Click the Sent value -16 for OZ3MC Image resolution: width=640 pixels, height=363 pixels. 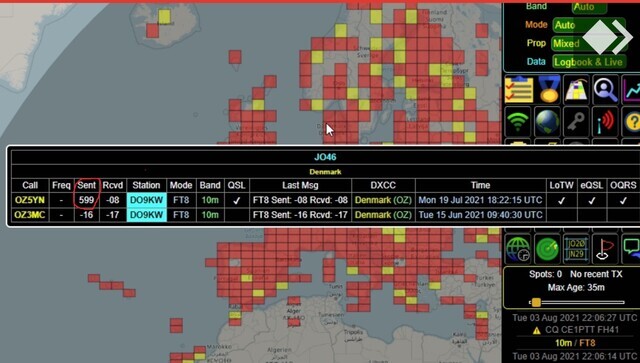pyautogui.click(x=87, y=215)
